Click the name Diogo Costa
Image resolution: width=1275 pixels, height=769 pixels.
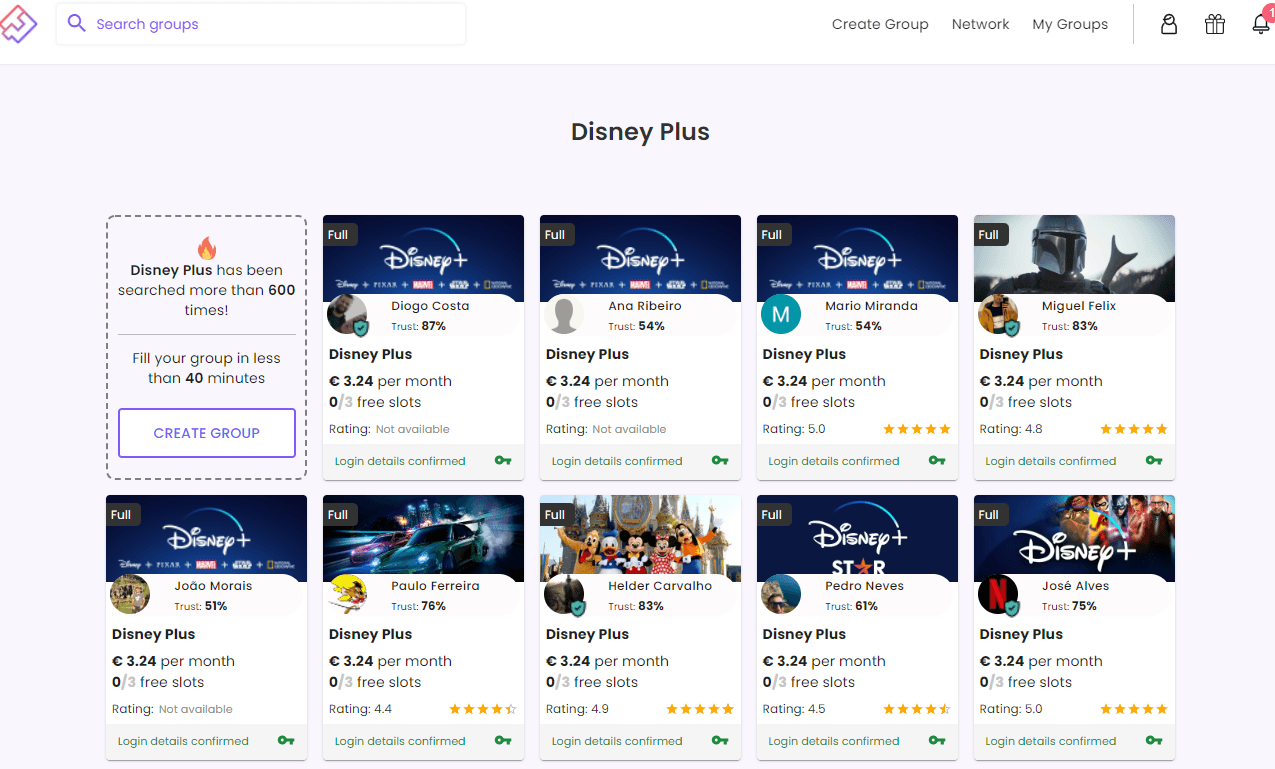pos(430,306)
